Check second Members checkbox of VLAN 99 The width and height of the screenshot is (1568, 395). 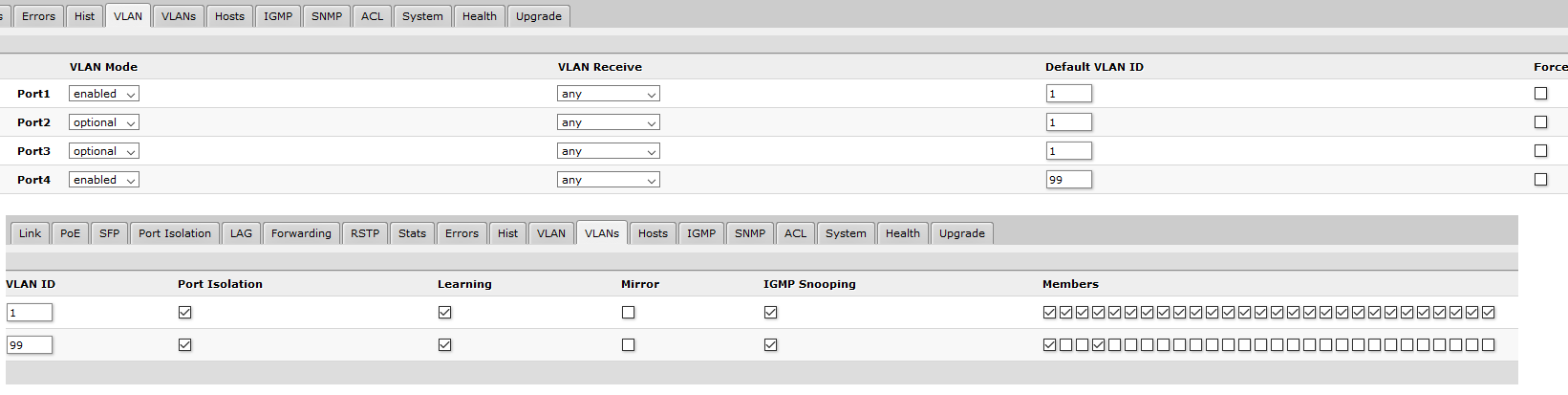[x=1065, y=345]
